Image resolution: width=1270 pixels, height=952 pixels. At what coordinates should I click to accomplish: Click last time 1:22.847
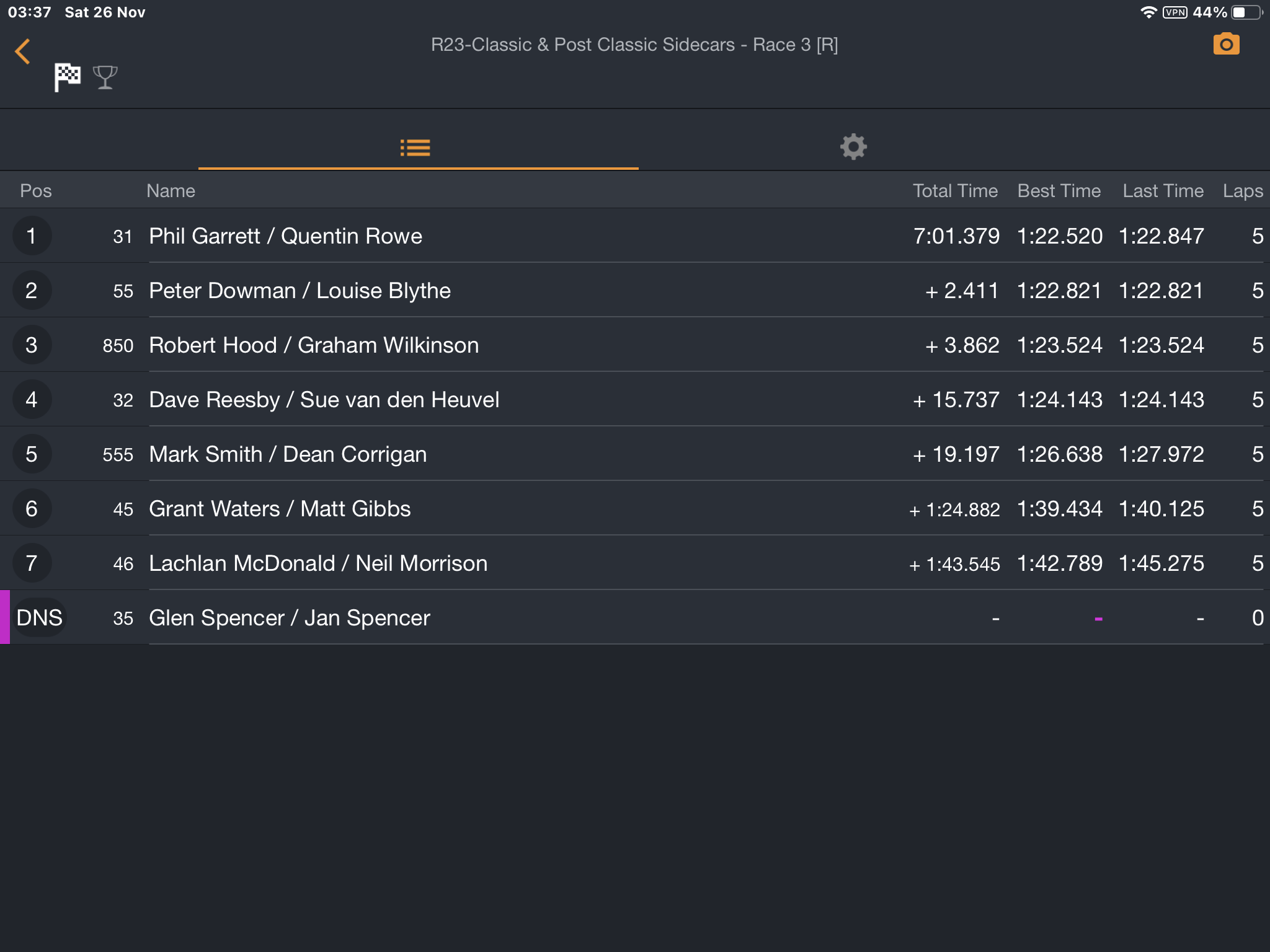pos(1161,236)
